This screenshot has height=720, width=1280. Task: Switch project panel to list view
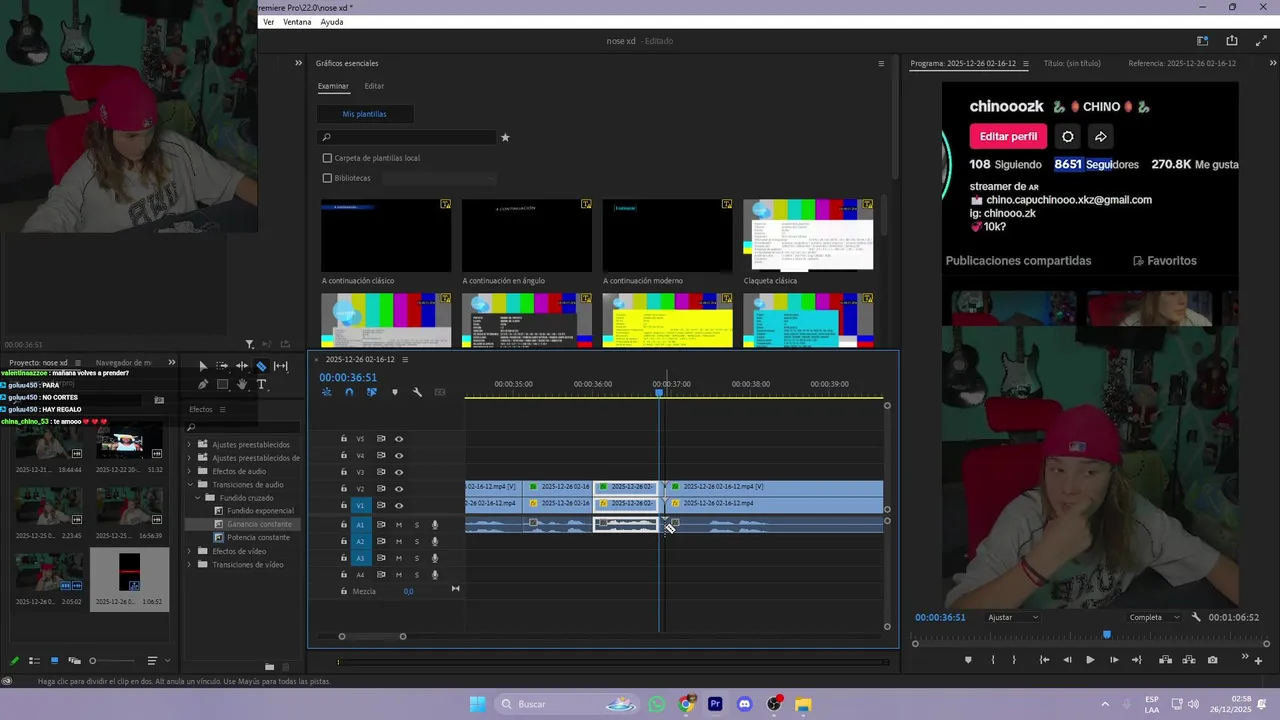34,661
